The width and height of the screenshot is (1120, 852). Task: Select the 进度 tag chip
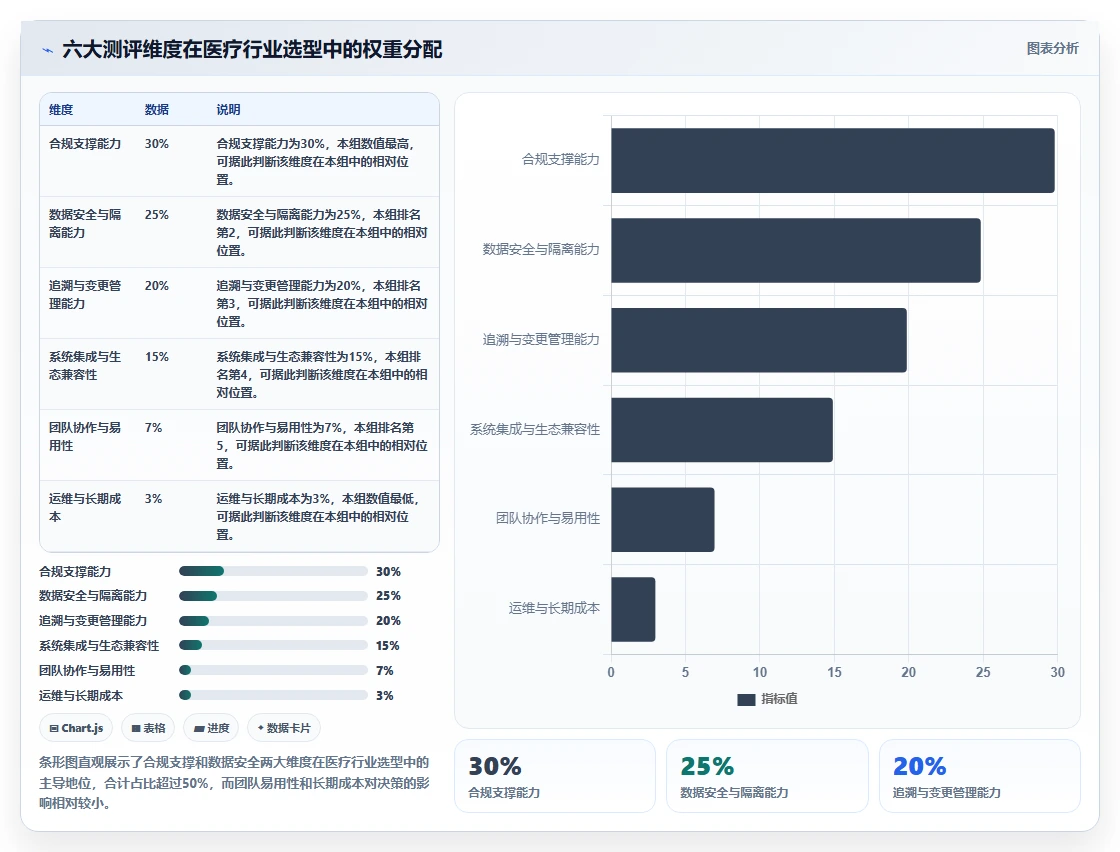pos(211,728)
